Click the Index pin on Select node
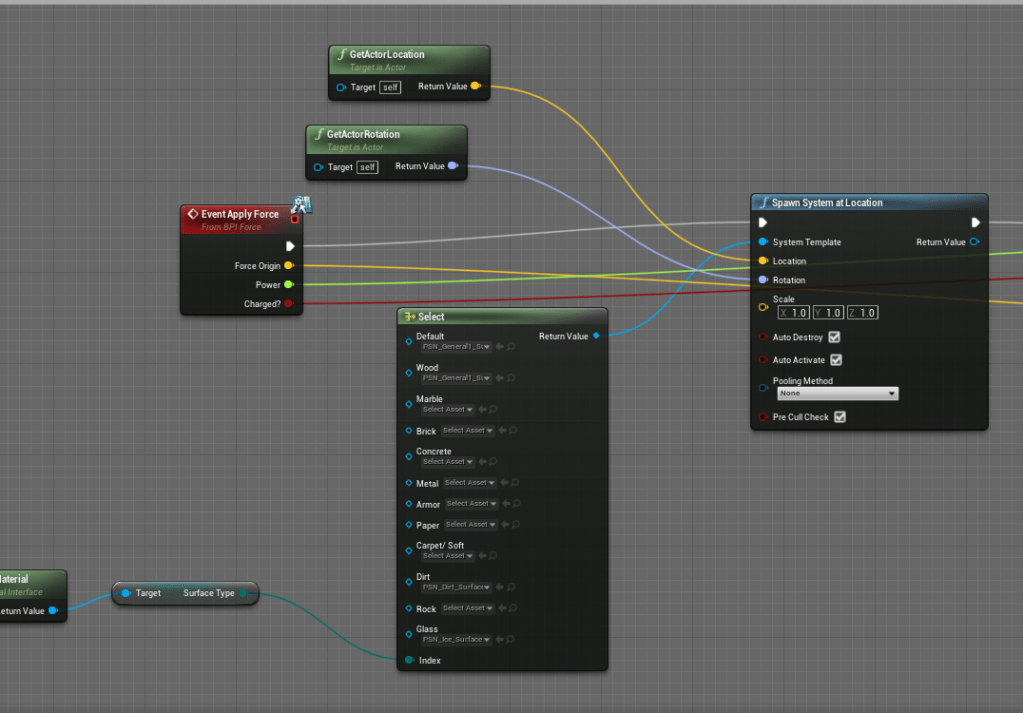 click(408, 660)
